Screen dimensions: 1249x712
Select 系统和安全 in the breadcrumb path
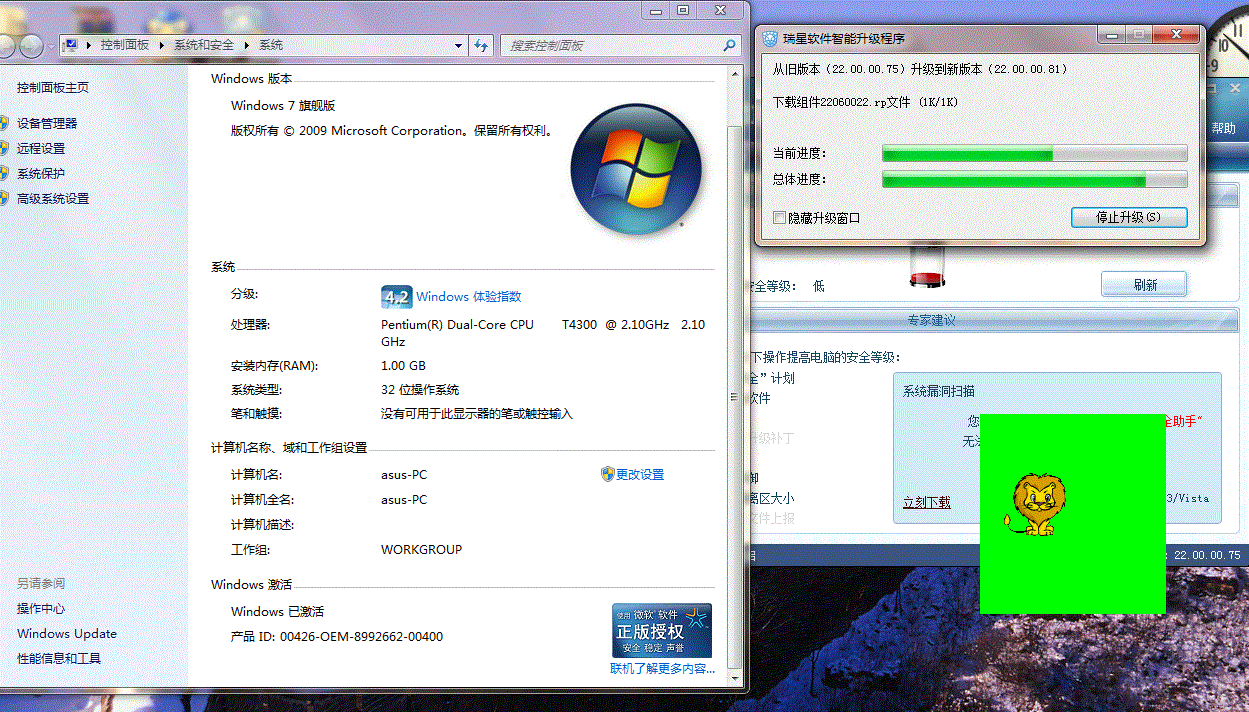pyautogui.click(x=204, y=45)
